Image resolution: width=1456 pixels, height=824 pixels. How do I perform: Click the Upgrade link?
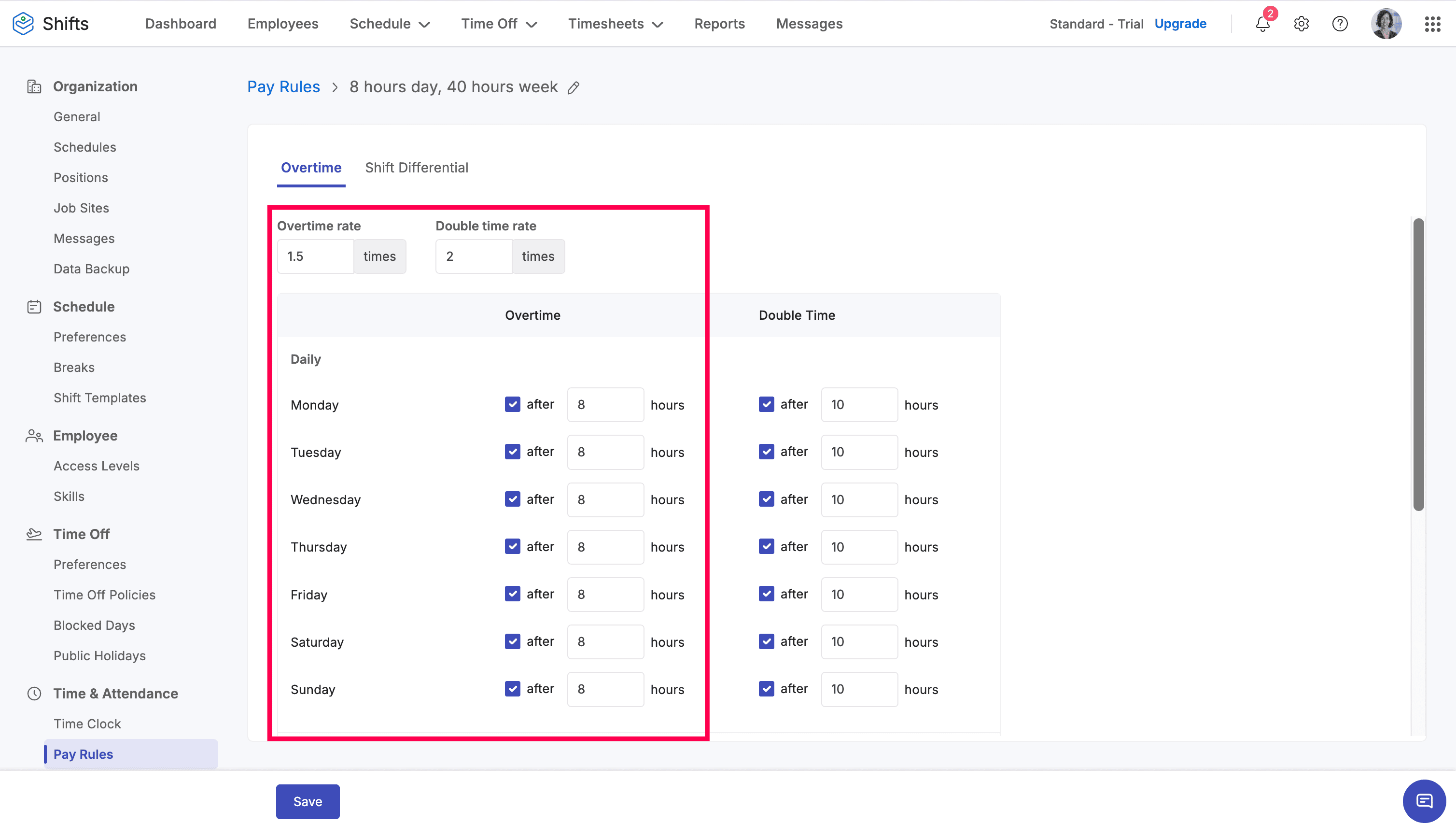click(1180, 24)
